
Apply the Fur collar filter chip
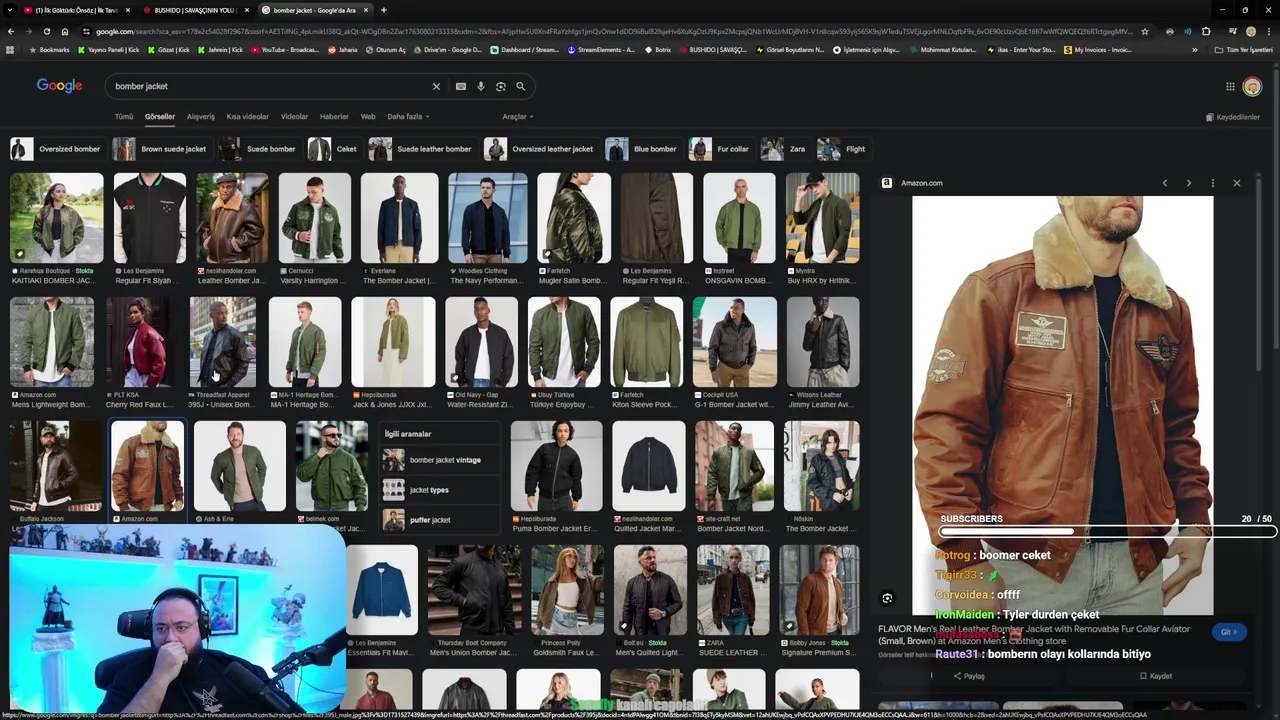(x=721, y=149)
